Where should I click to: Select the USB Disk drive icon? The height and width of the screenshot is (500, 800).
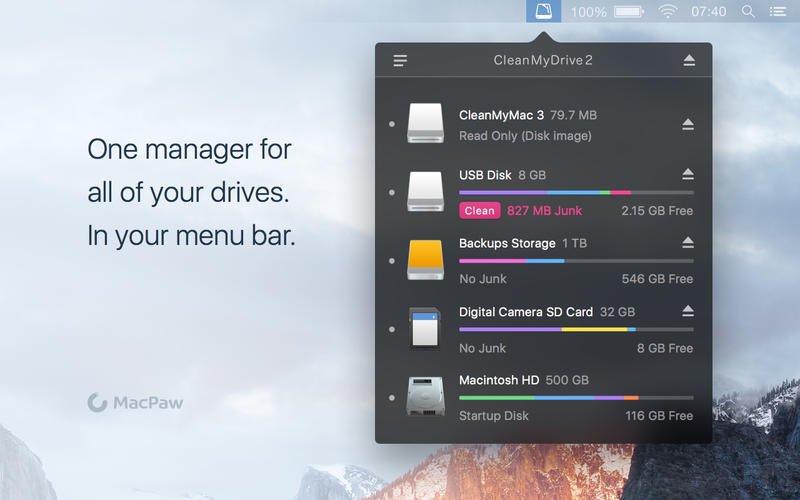426,192
